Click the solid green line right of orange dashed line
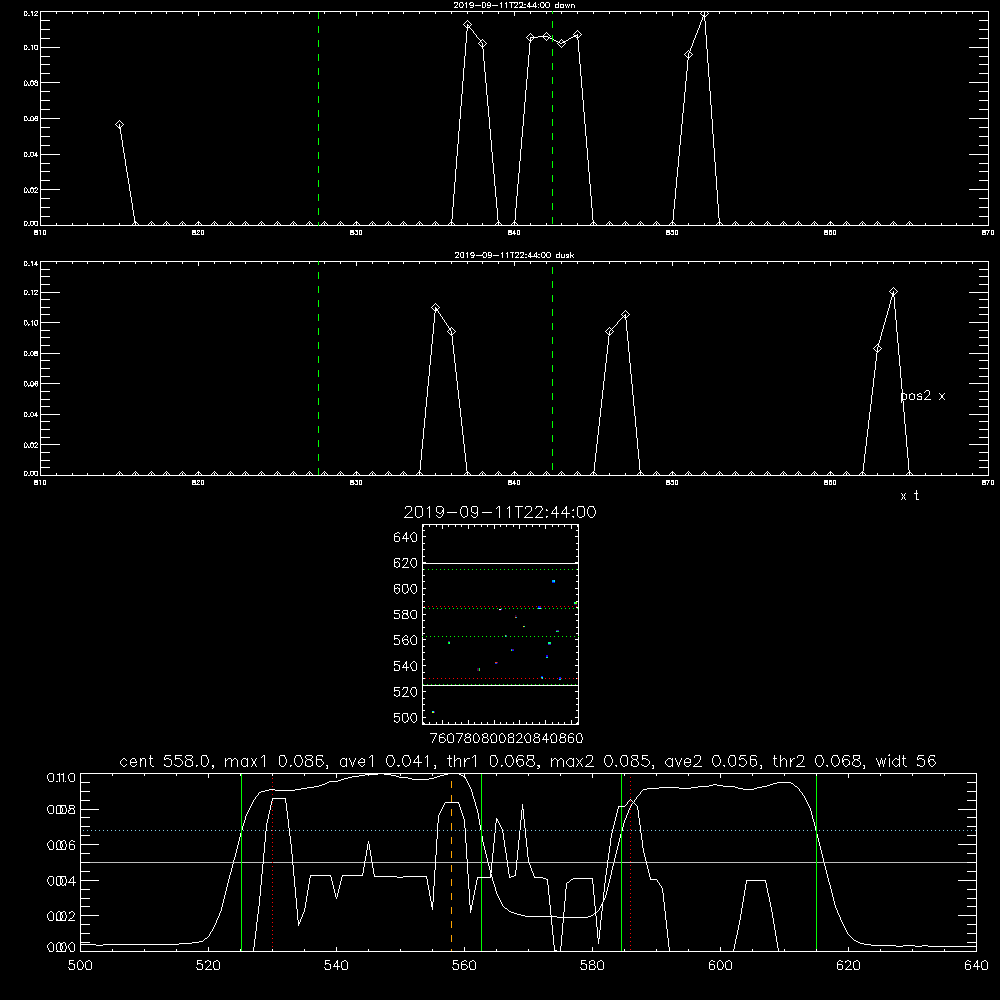1000x1000 pixels. 482,862
